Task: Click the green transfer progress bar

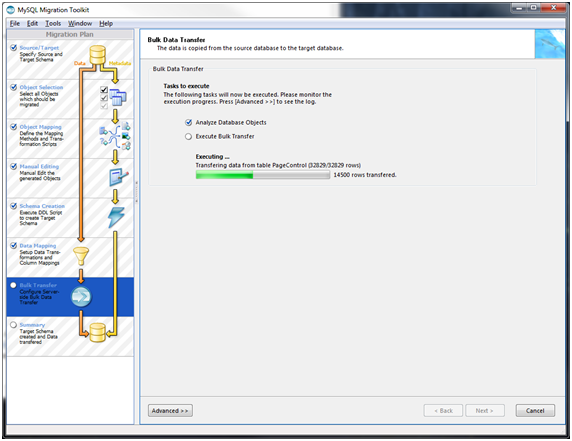Action: coord(263,175)
